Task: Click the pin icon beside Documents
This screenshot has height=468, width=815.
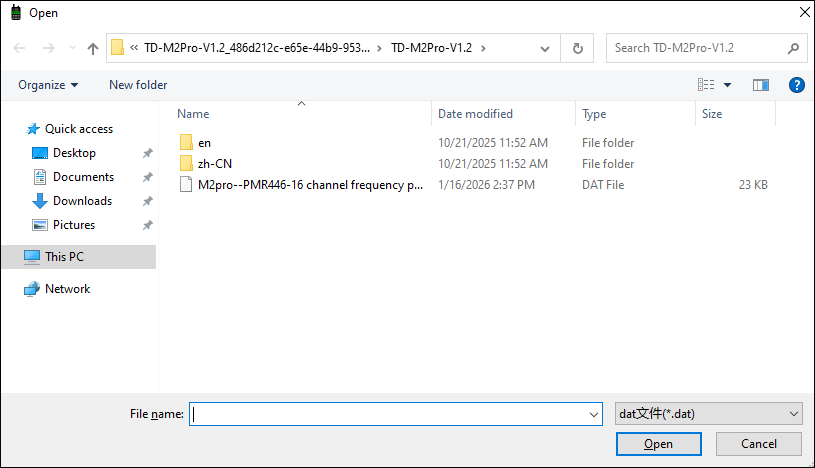Action: (x=148, y=177)
